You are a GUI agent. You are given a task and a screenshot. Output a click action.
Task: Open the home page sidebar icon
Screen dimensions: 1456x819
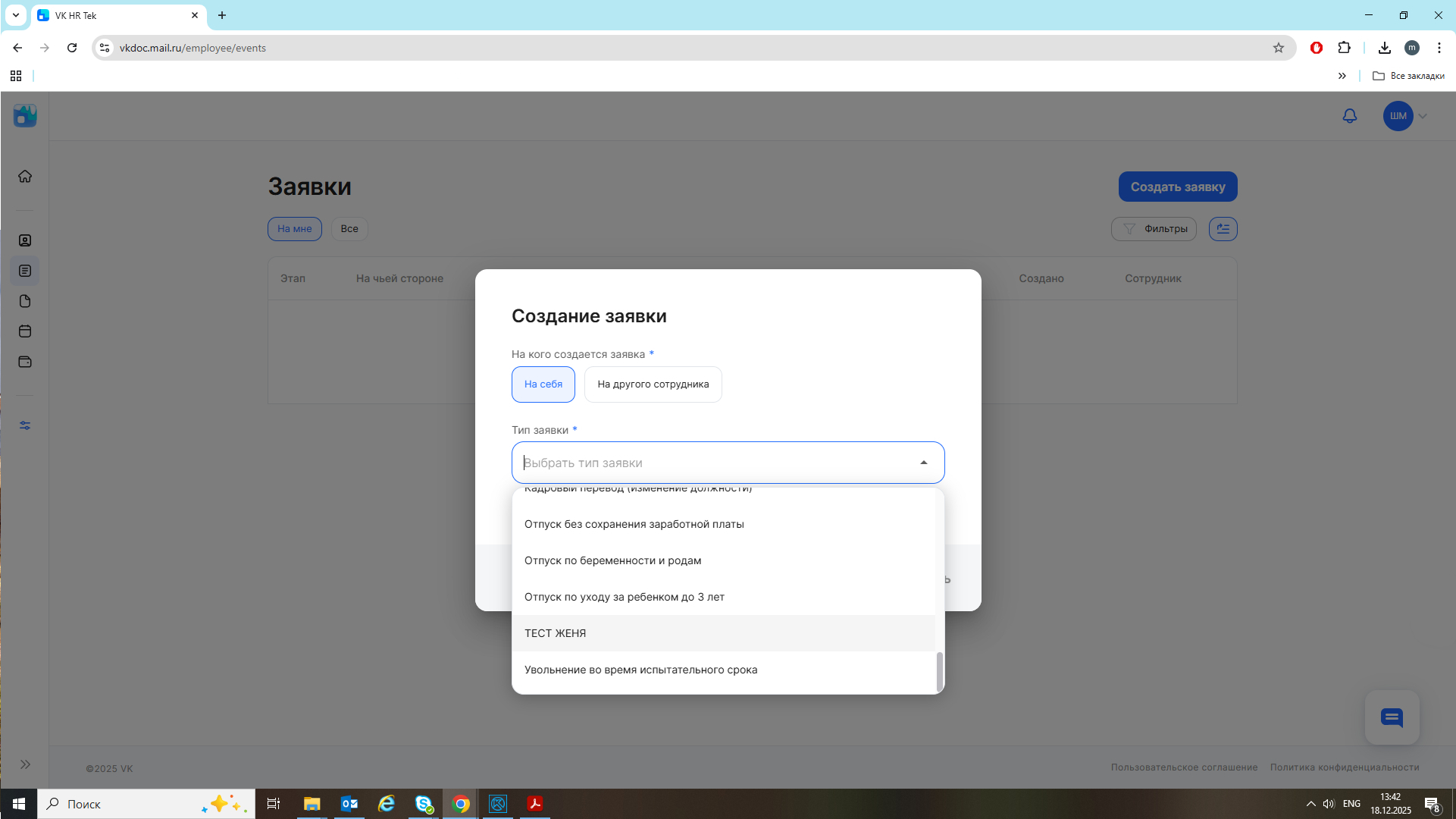[x=25, y=177]
